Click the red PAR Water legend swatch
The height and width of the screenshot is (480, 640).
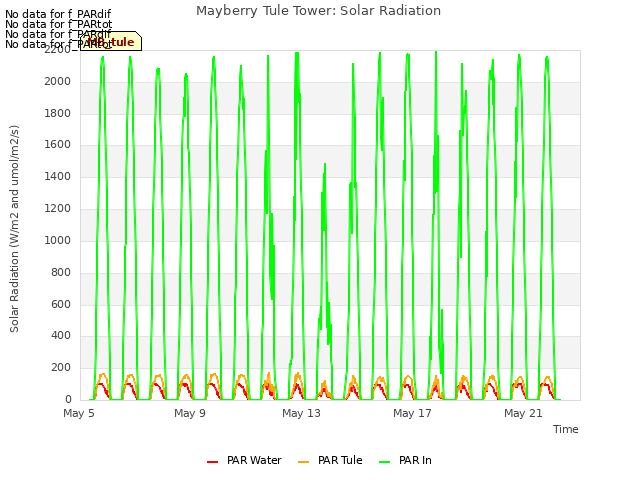point(213,462)
